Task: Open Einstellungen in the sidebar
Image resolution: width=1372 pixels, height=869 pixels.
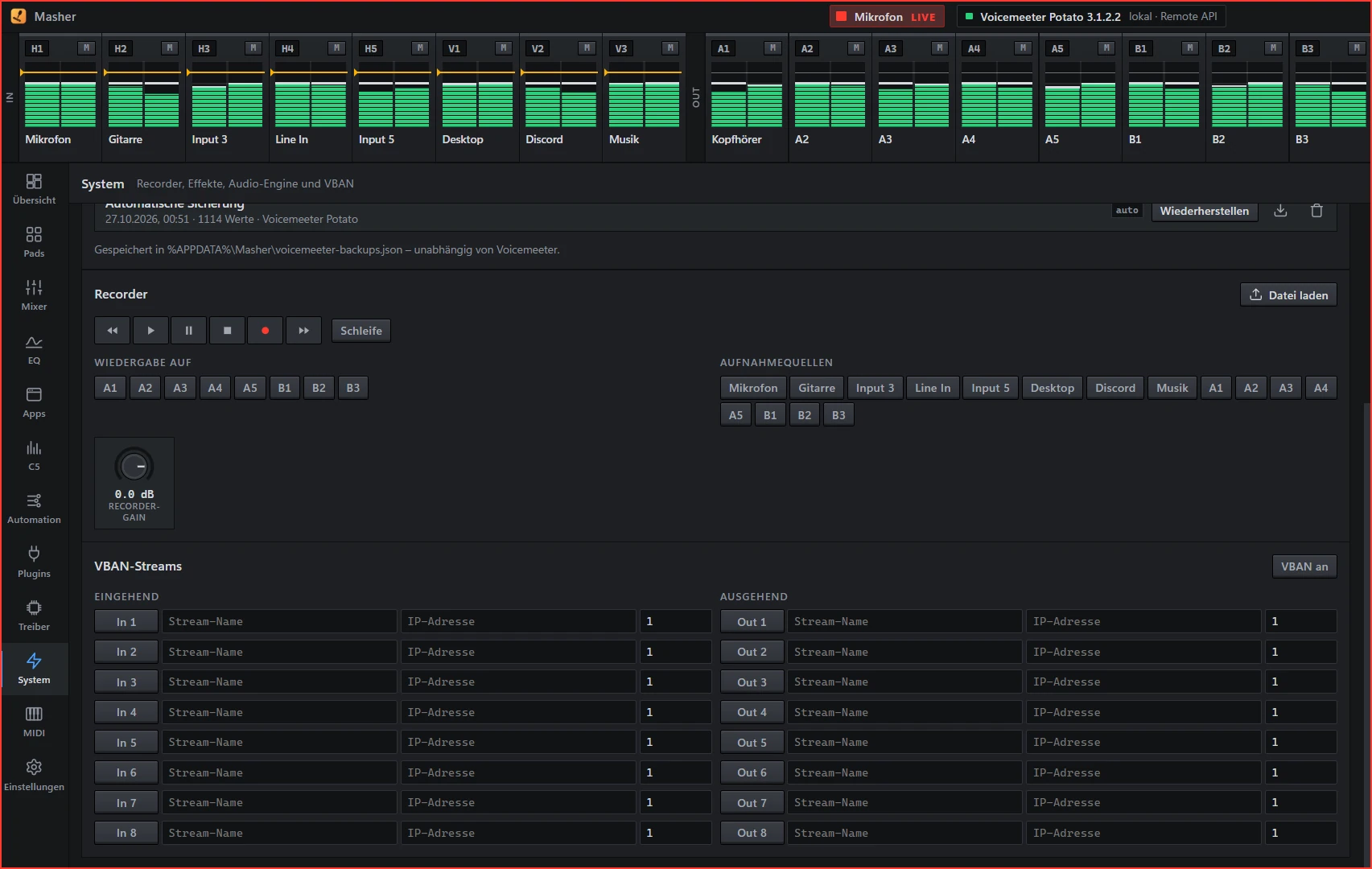Action: click(x=34, y=776)
